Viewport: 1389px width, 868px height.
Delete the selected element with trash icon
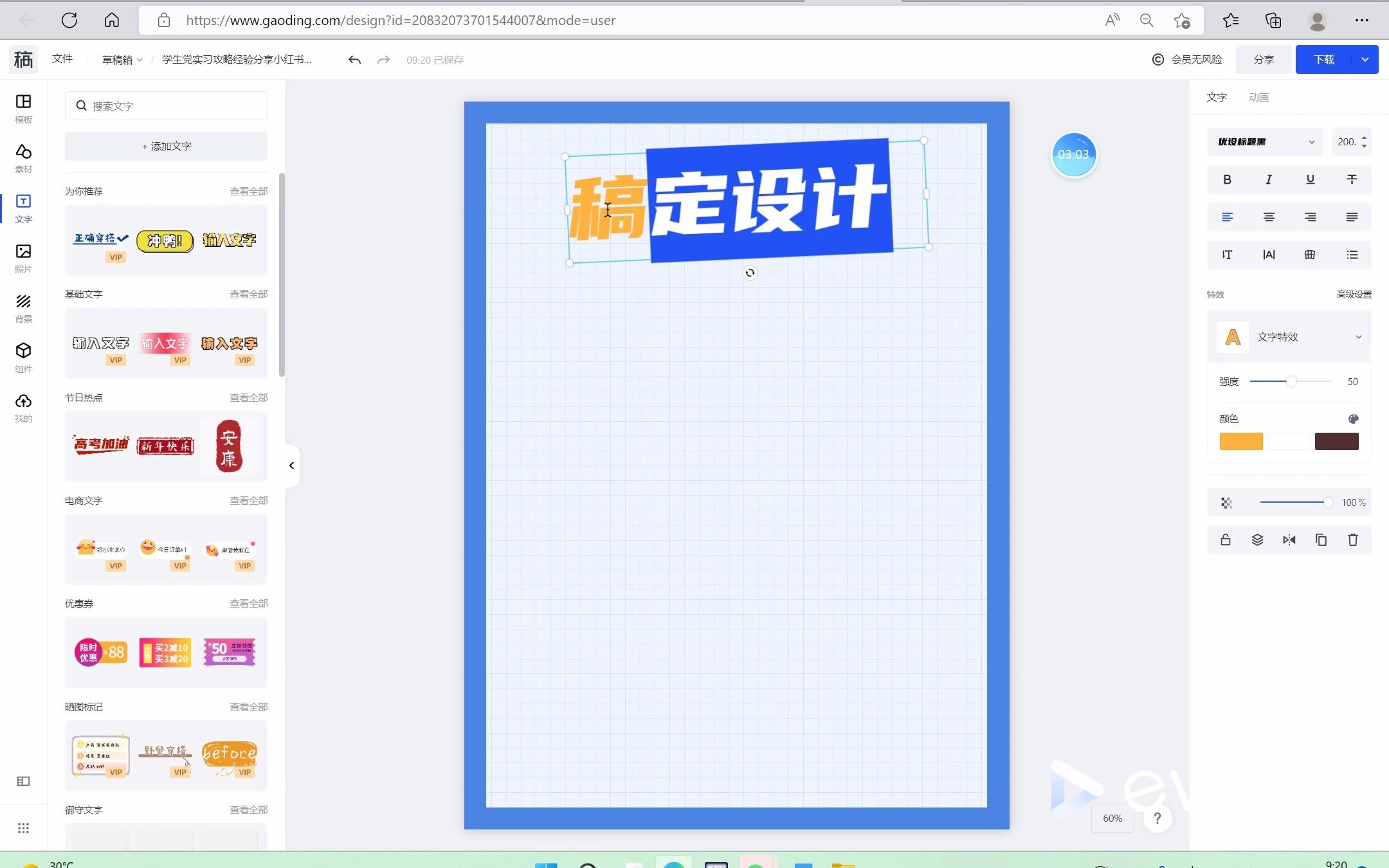[1353, 540]
